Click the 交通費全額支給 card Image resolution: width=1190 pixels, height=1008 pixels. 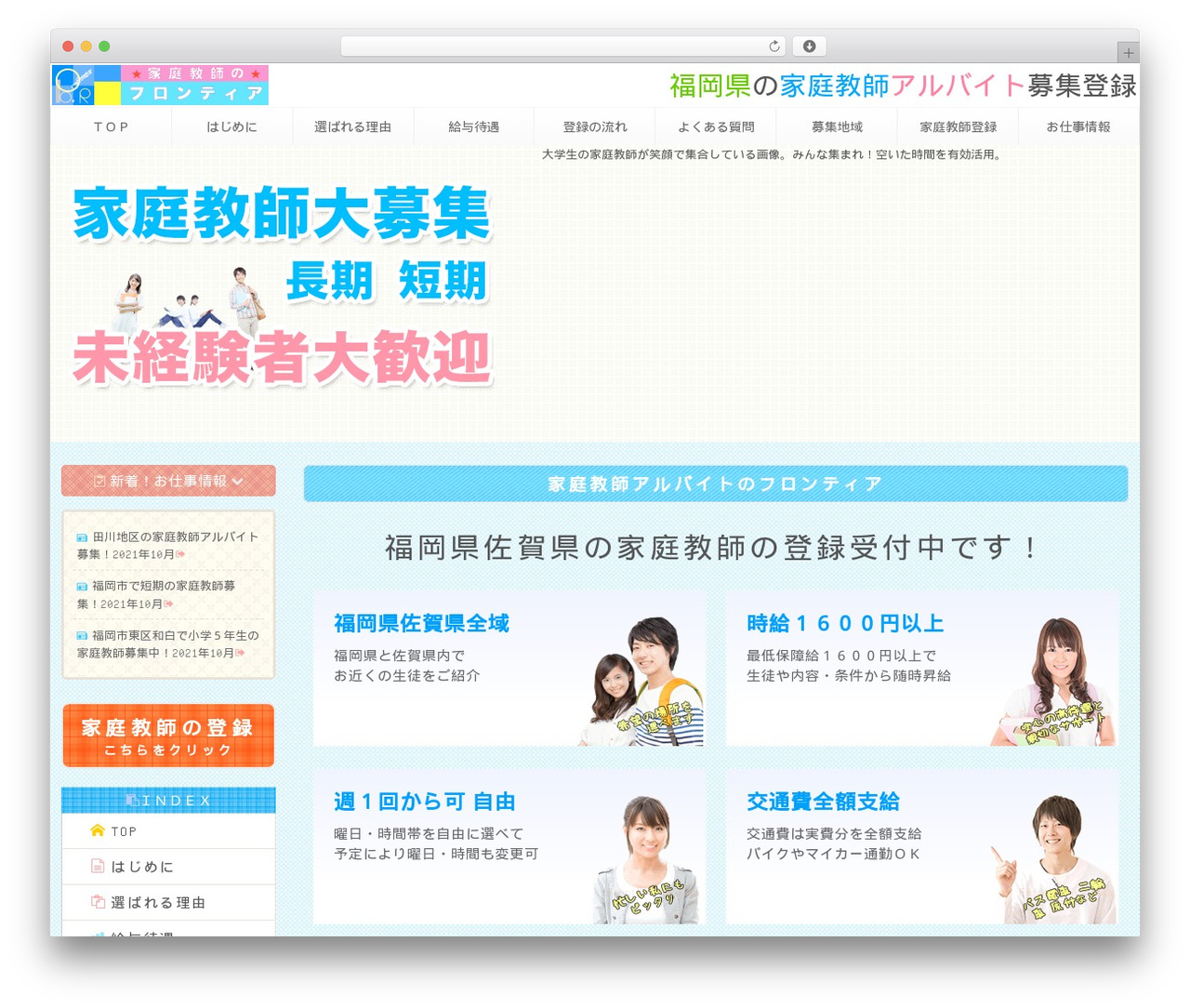coord(921,847)
